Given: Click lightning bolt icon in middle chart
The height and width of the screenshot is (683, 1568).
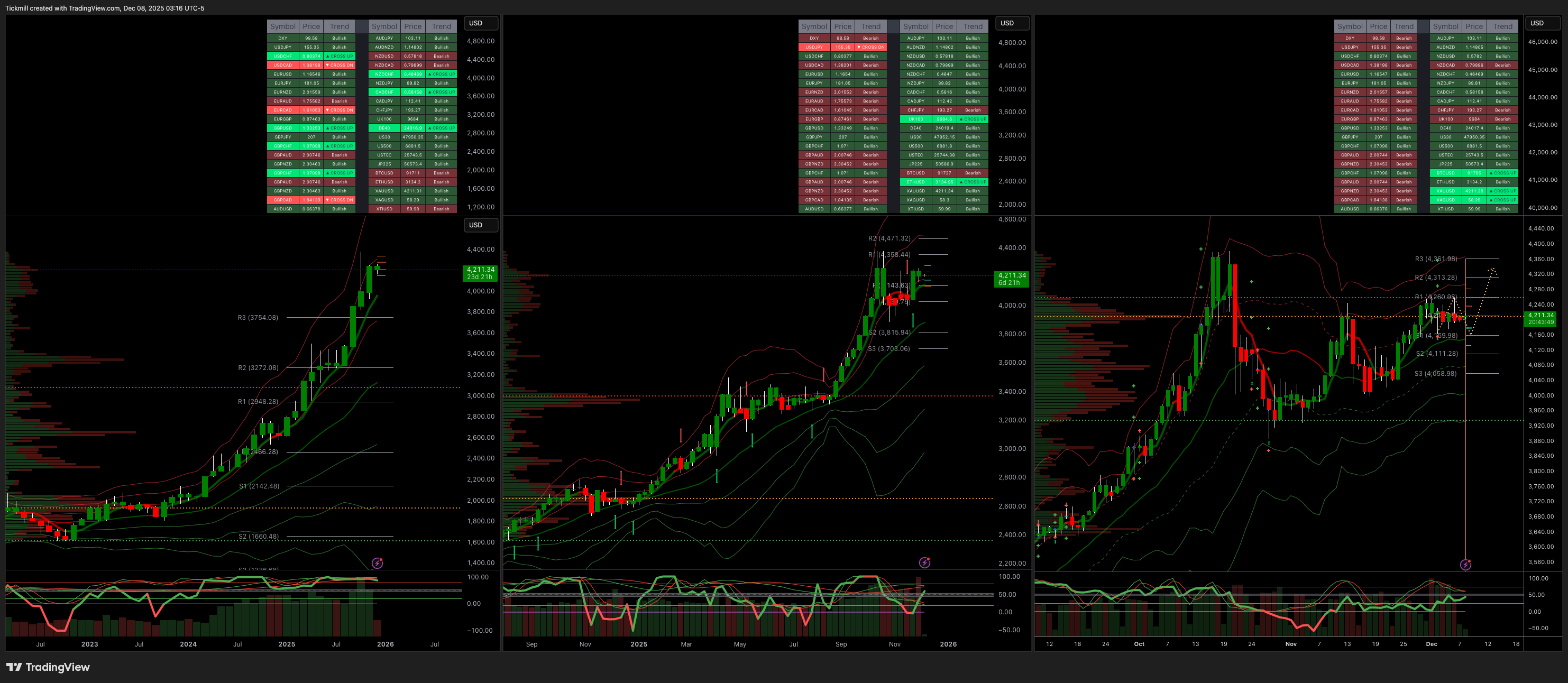Looking at the screenshot, I should tap(924, 562).
